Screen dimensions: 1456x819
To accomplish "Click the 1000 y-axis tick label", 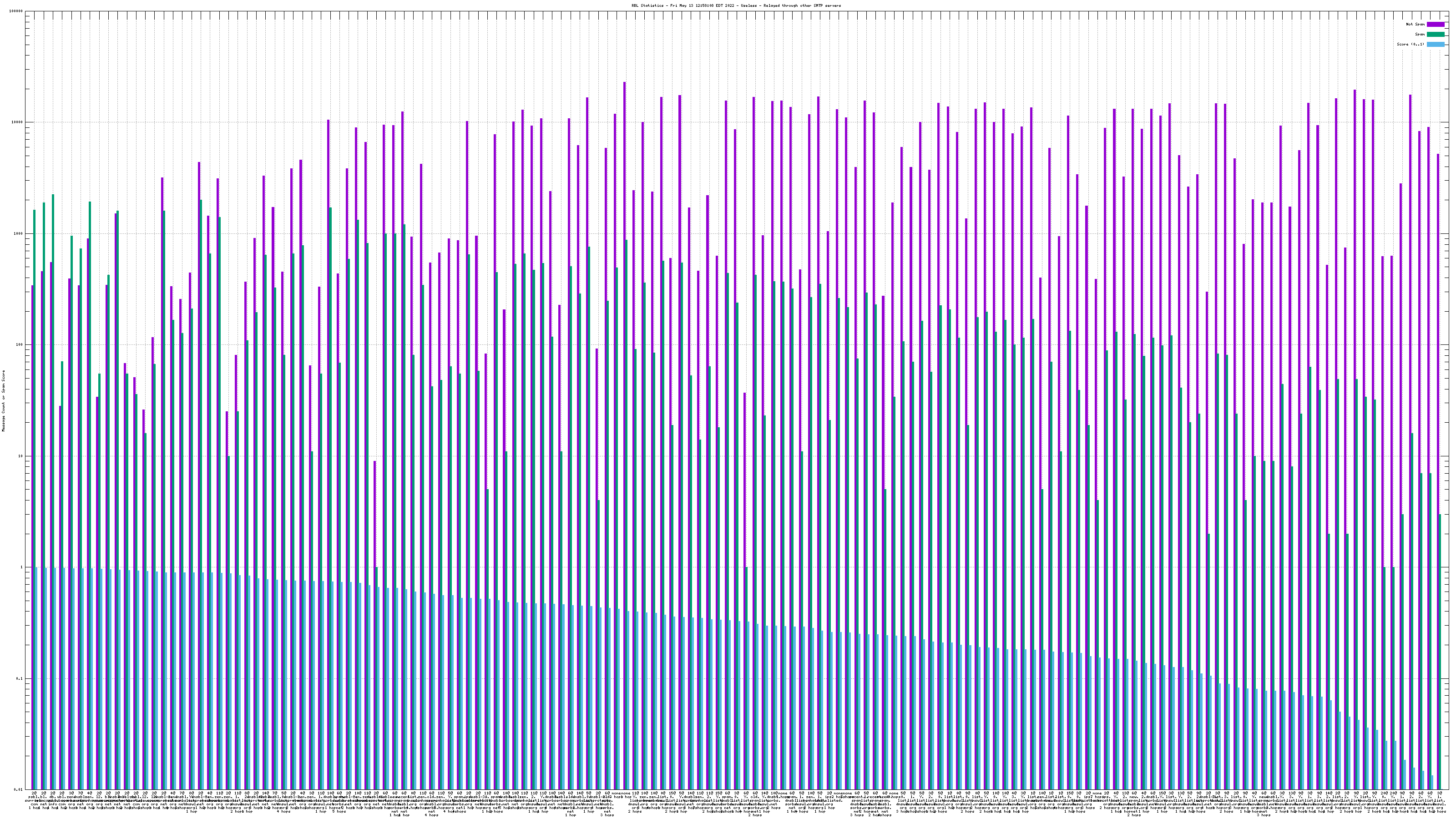I will pyautogui.click(x=19, y=234).
